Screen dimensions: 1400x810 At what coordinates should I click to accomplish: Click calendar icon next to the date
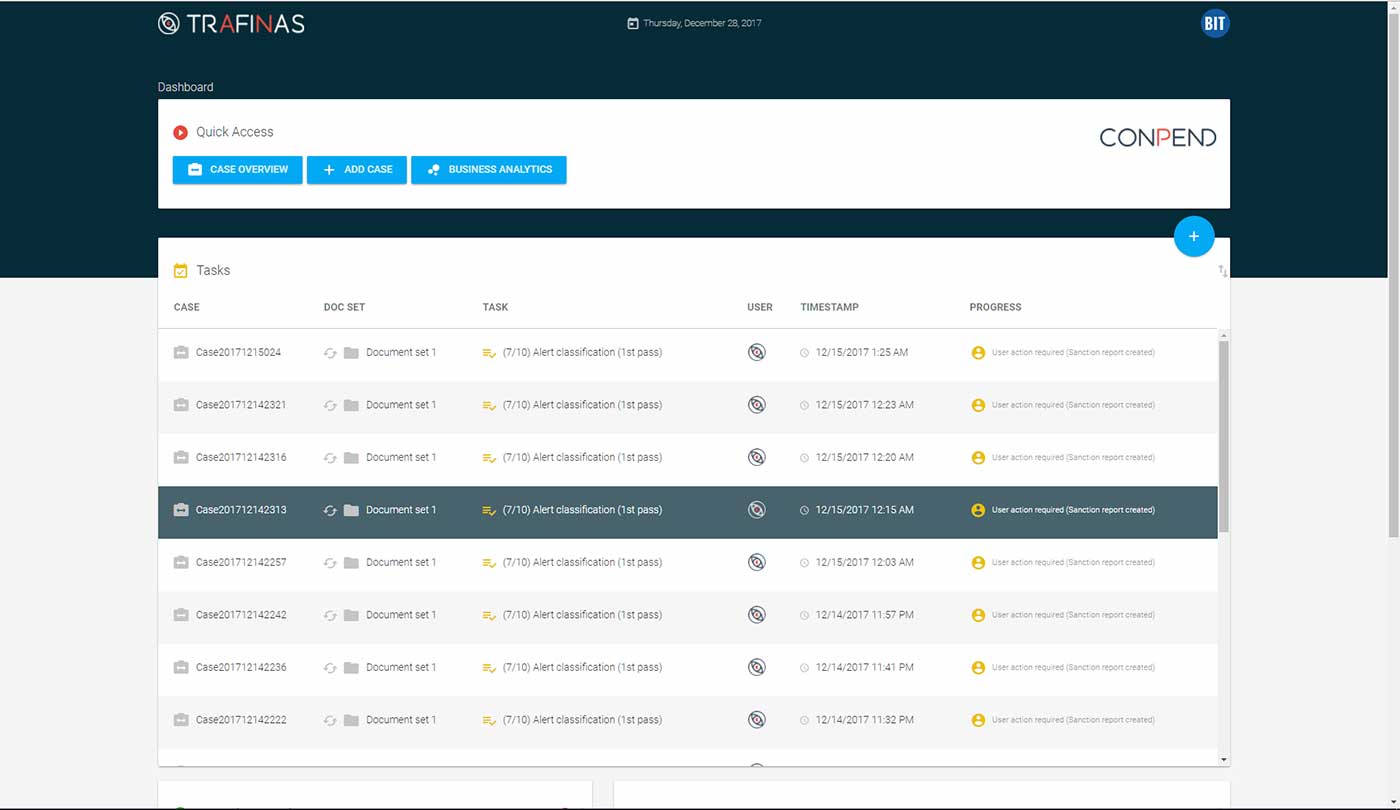click(x=632, y=23)
